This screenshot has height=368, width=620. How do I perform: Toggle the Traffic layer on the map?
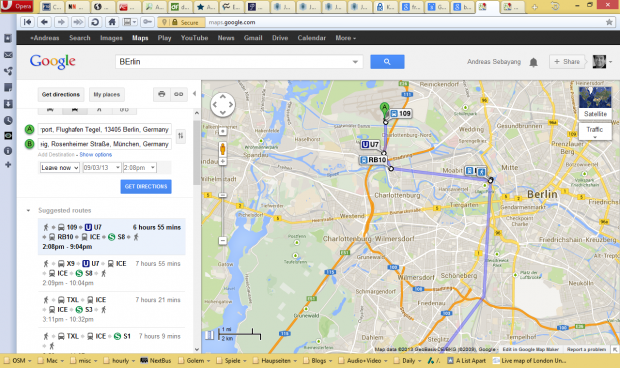[x=595, y=132]
